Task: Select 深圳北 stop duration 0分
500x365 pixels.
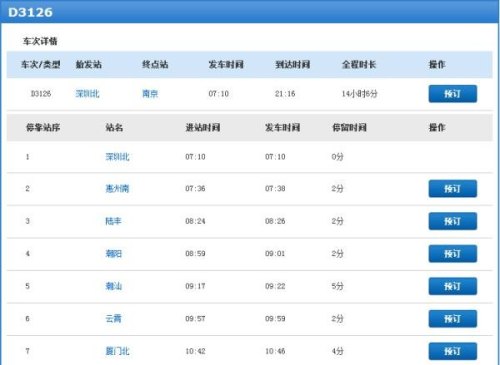Action: tap(337, 157)
